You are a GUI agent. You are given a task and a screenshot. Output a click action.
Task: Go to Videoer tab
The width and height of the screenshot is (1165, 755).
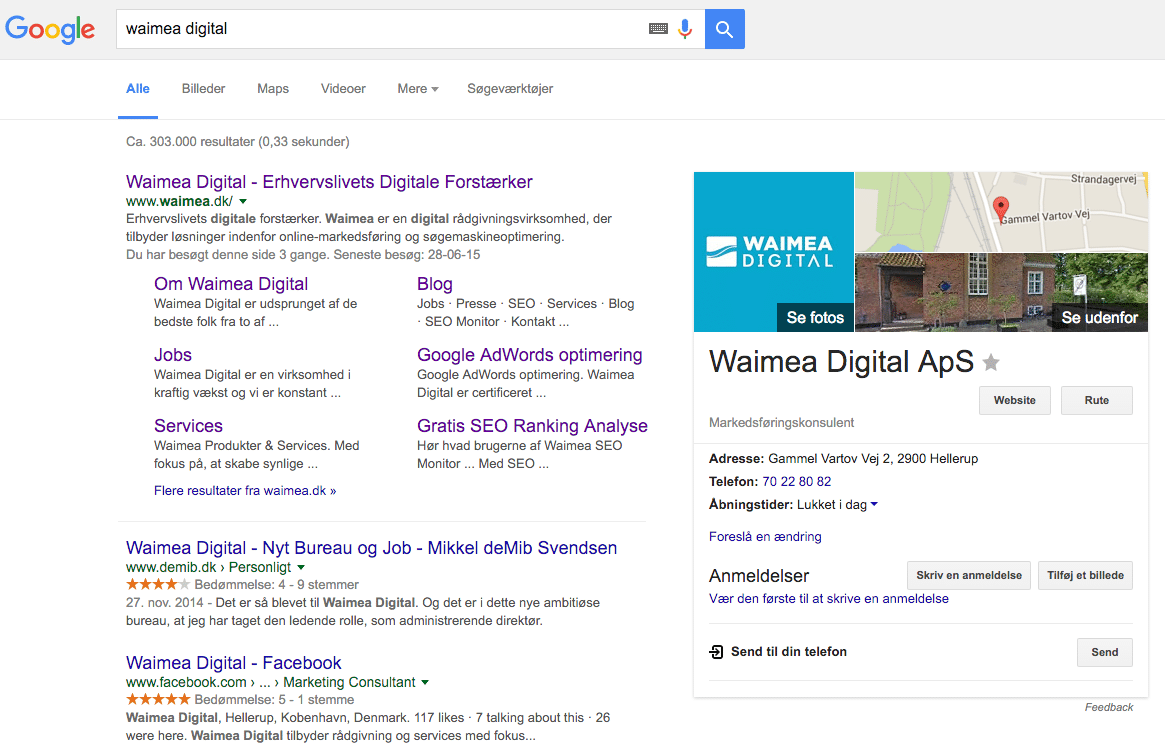click(x=343, y=88)
